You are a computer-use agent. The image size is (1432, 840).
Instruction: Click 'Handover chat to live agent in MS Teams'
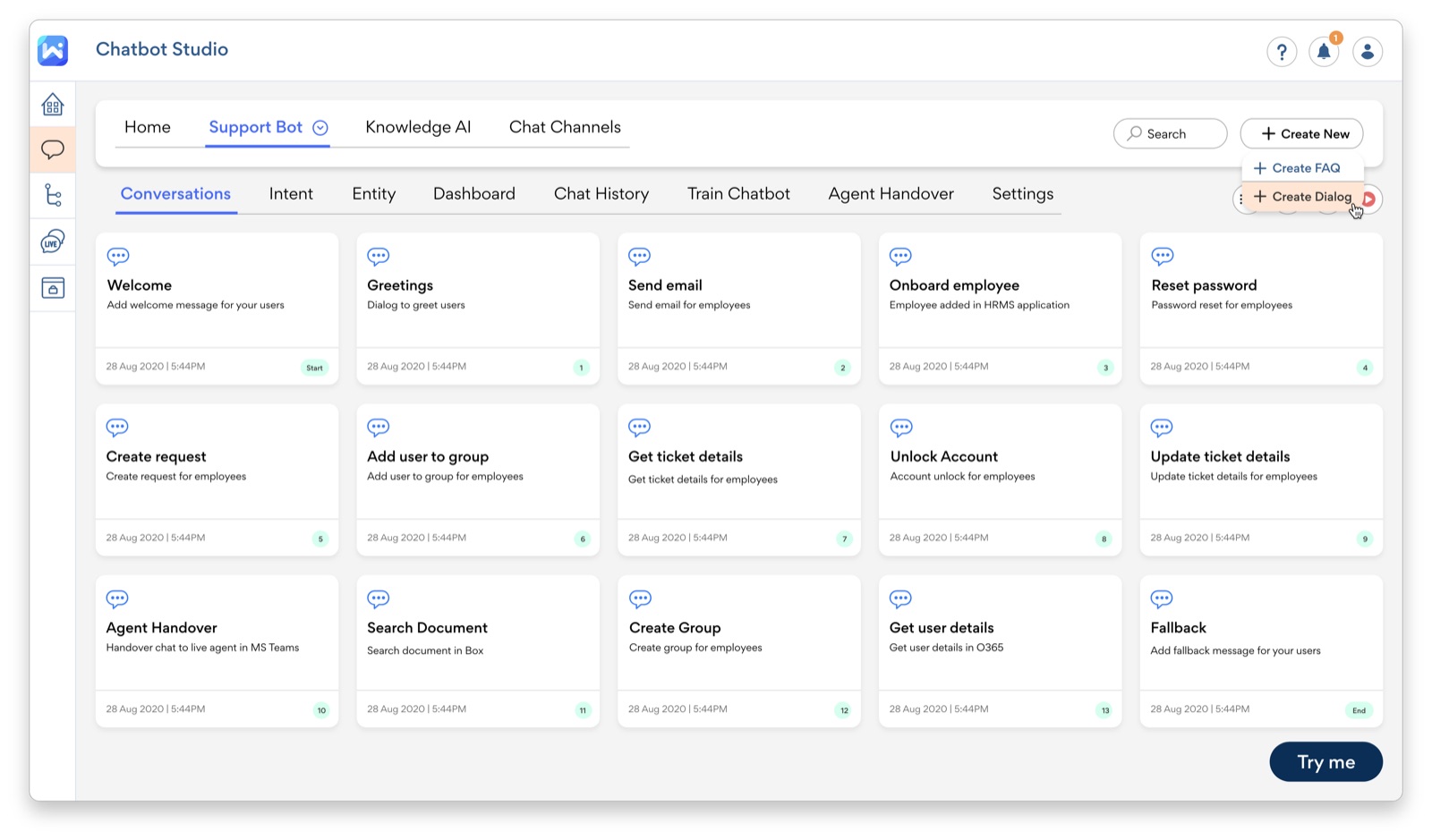(x=202, y=648)
